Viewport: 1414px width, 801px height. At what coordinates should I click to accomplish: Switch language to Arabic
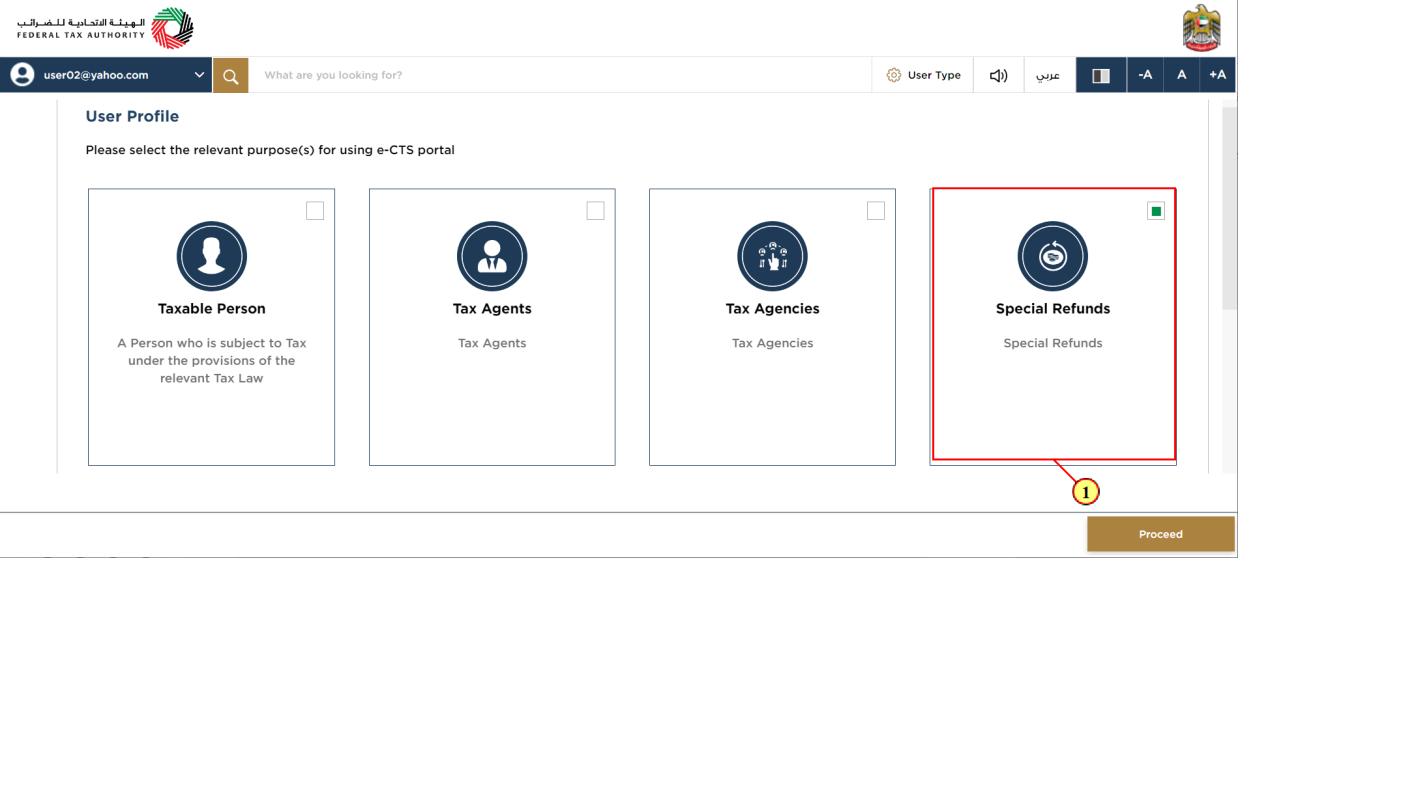tap(1048, 75)
